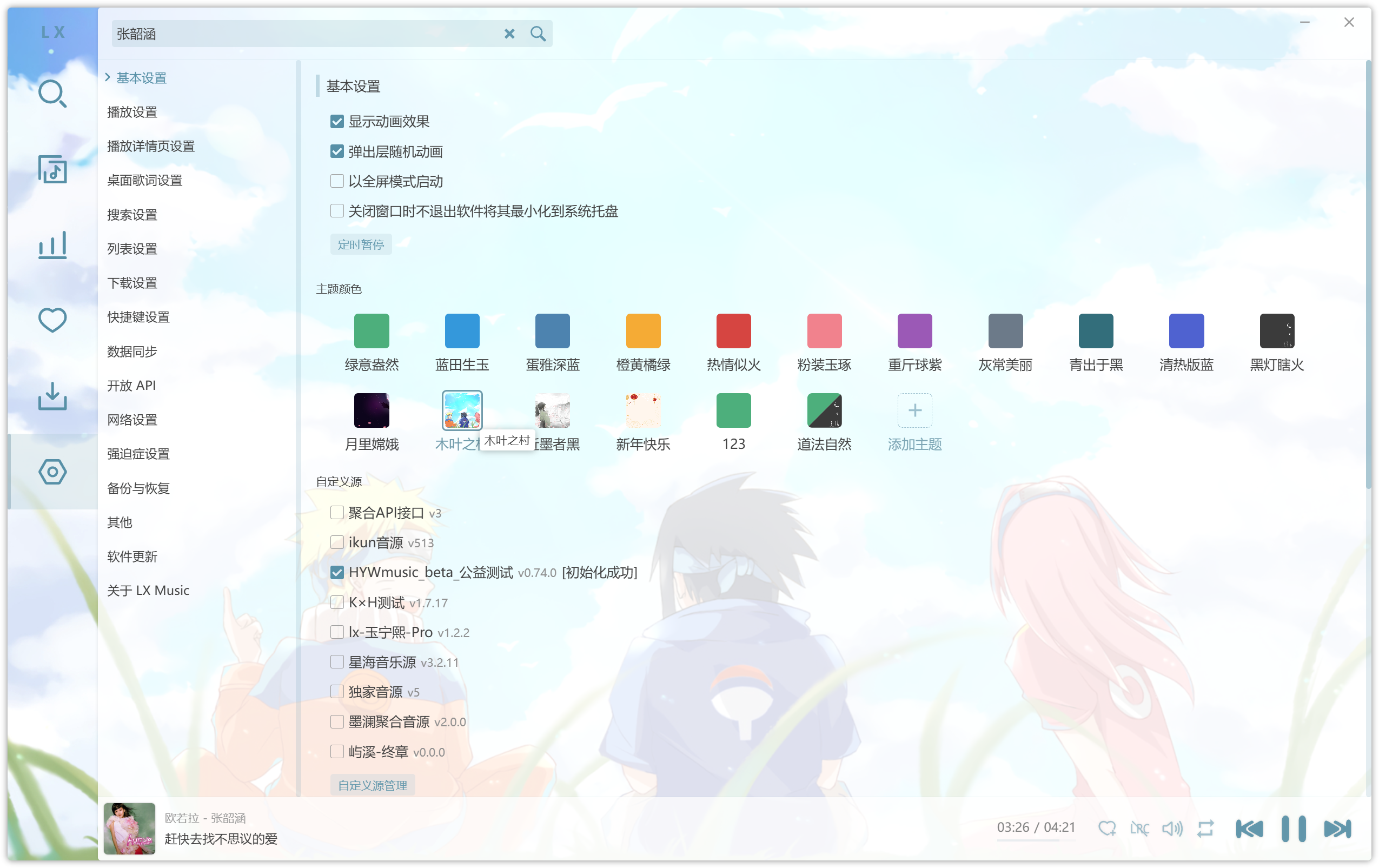Image resolution: width=1379 pixels, height=868 pixels.
Task: Open my favorites heart icon in sidebar
Action: pos(52,320)
